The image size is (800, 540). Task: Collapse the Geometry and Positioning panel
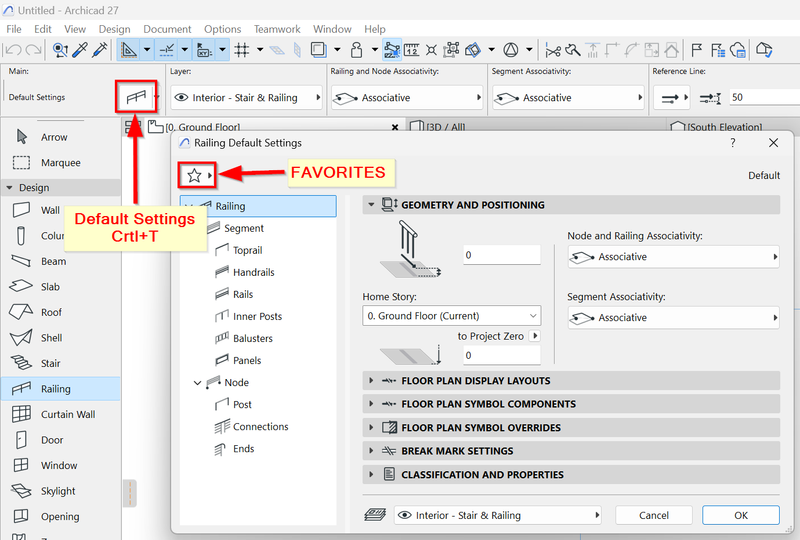tap(371, 205)
